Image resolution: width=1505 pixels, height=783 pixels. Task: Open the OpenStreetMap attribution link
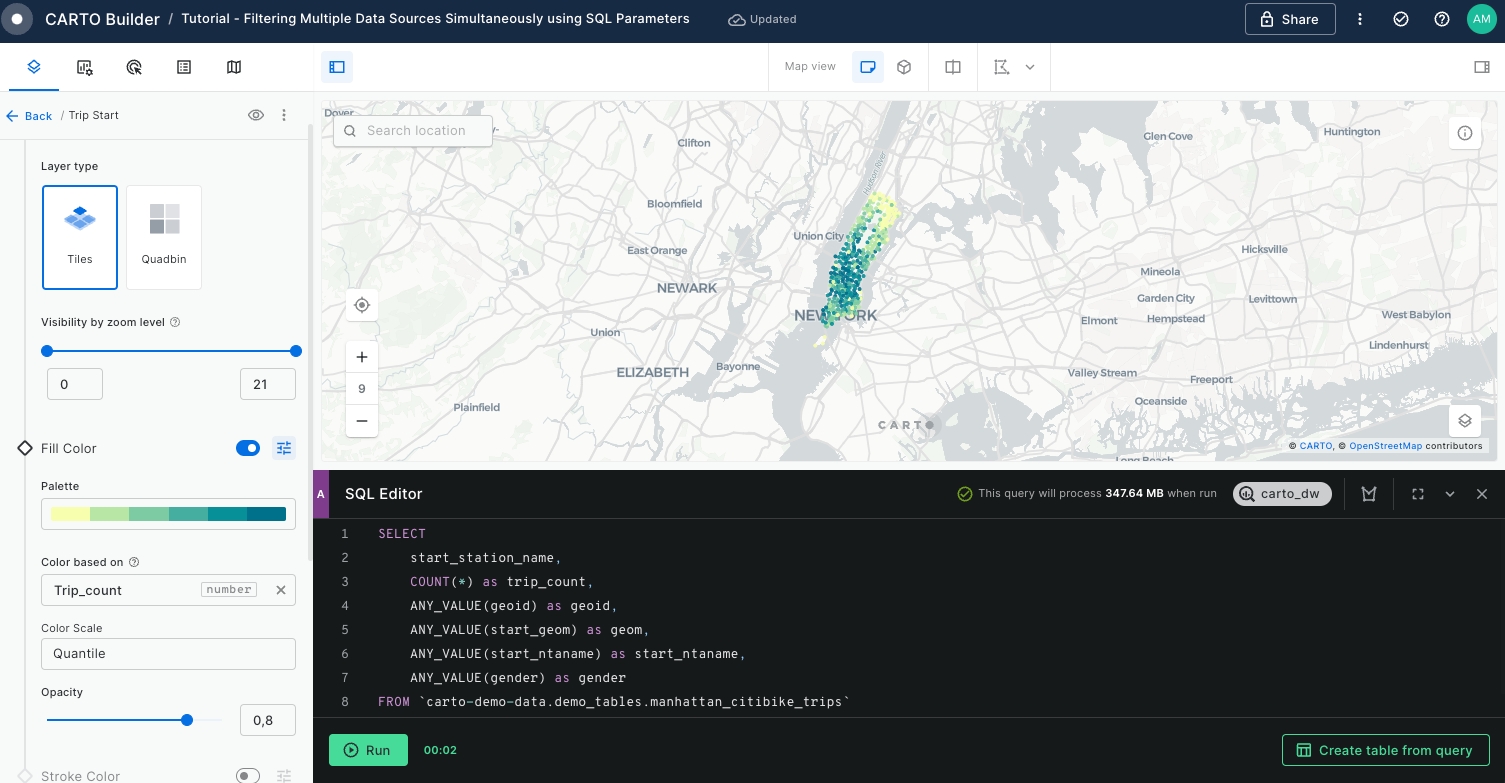tap(1385, 446)
